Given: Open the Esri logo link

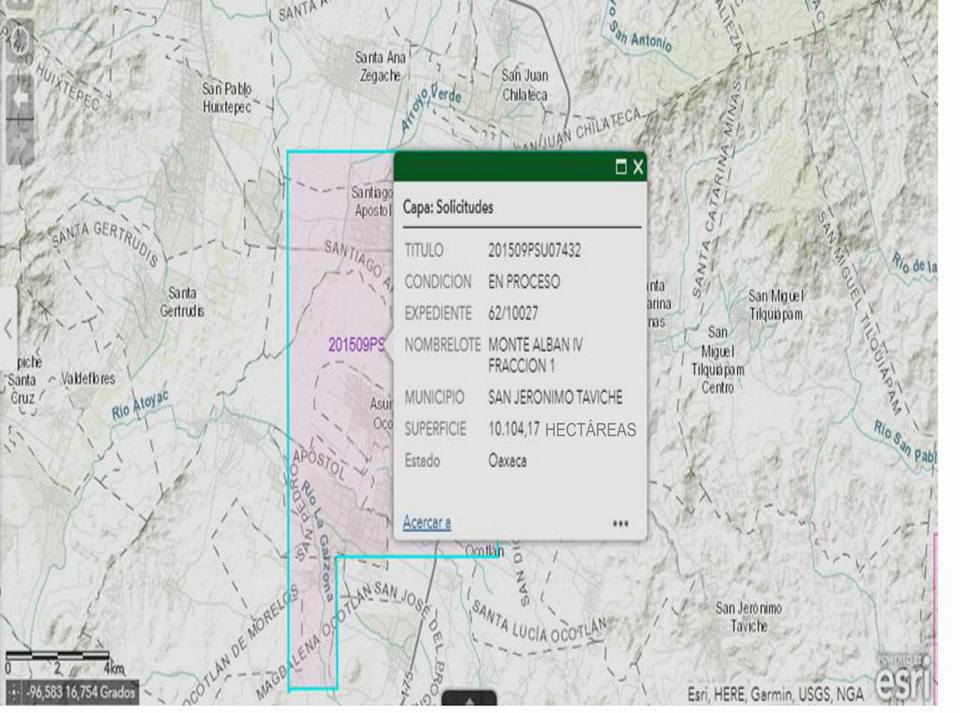Looking at the screenshot, I should point(903,681).
